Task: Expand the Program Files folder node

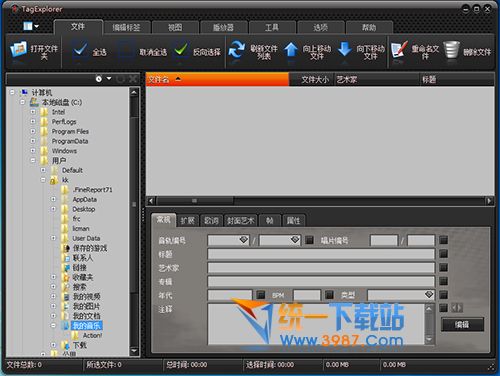Action: click(x=33, y=131)
